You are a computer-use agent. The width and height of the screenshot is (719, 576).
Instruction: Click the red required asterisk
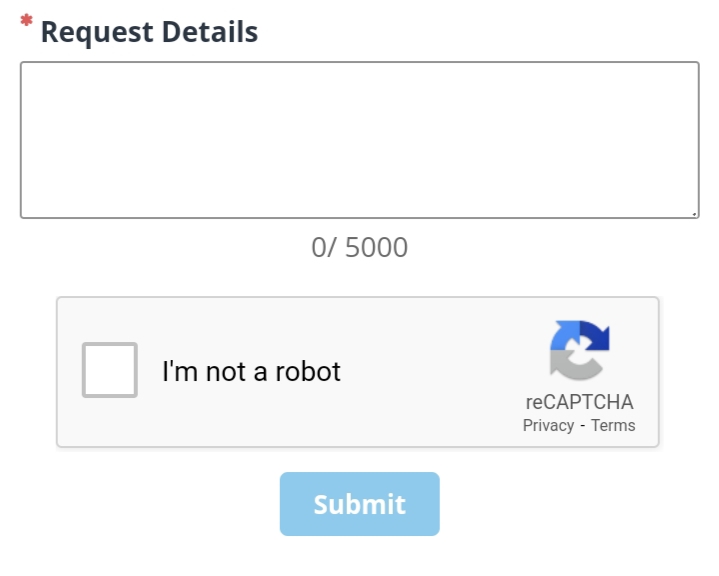tap(26, 23)
